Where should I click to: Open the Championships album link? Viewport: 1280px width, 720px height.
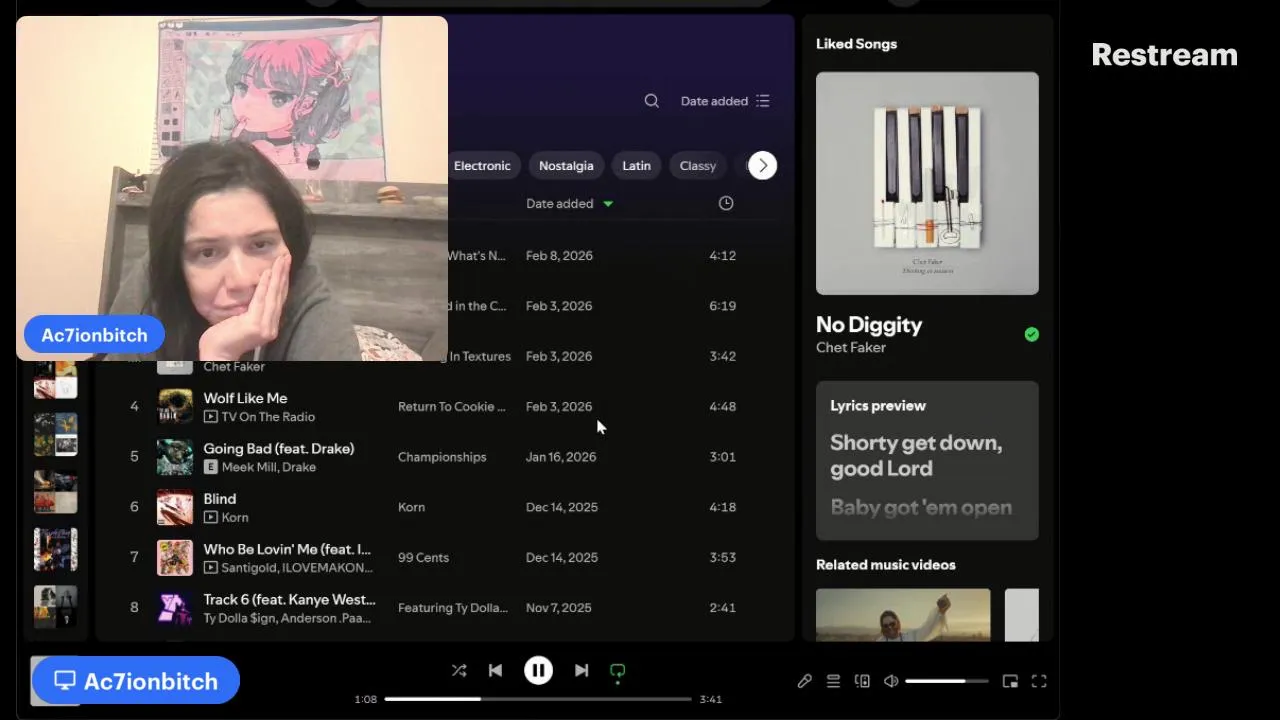pos(442,457)
